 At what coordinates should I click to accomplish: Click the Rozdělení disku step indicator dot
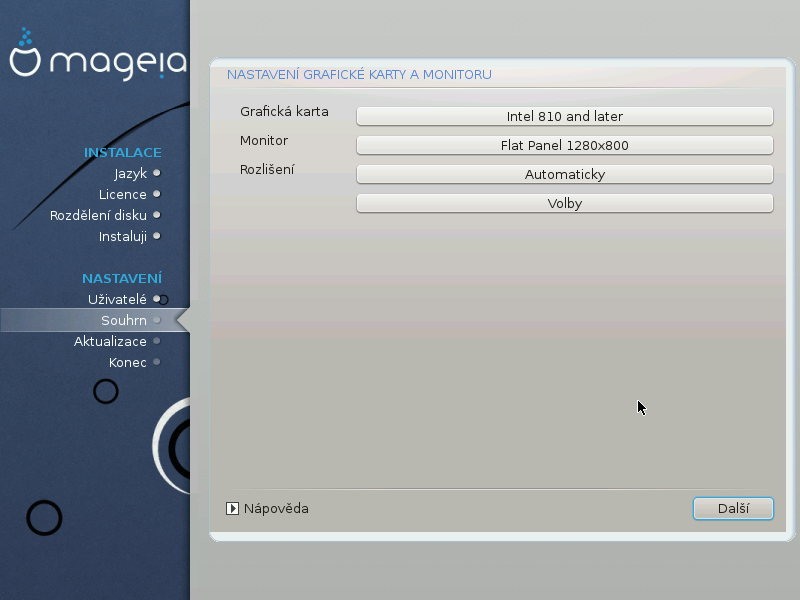[x=156, y=215]
